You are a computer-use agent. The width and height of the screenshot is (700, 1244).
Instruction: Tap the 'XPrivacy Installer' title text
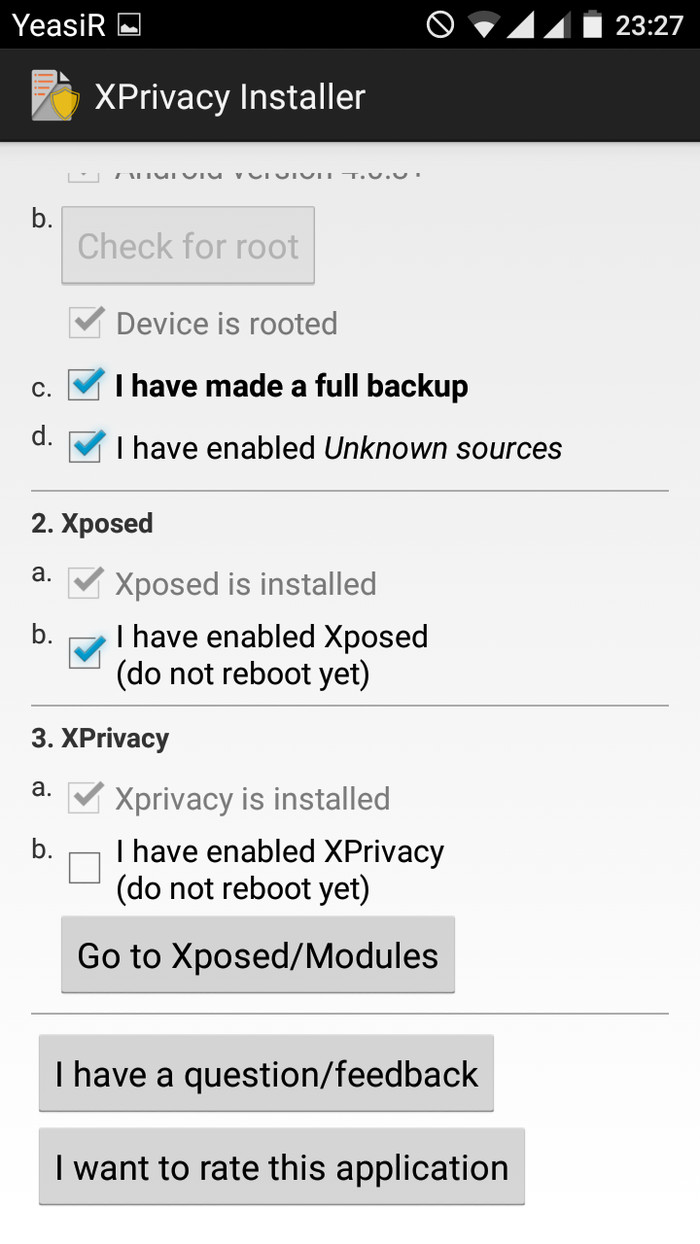click(230, 97)
